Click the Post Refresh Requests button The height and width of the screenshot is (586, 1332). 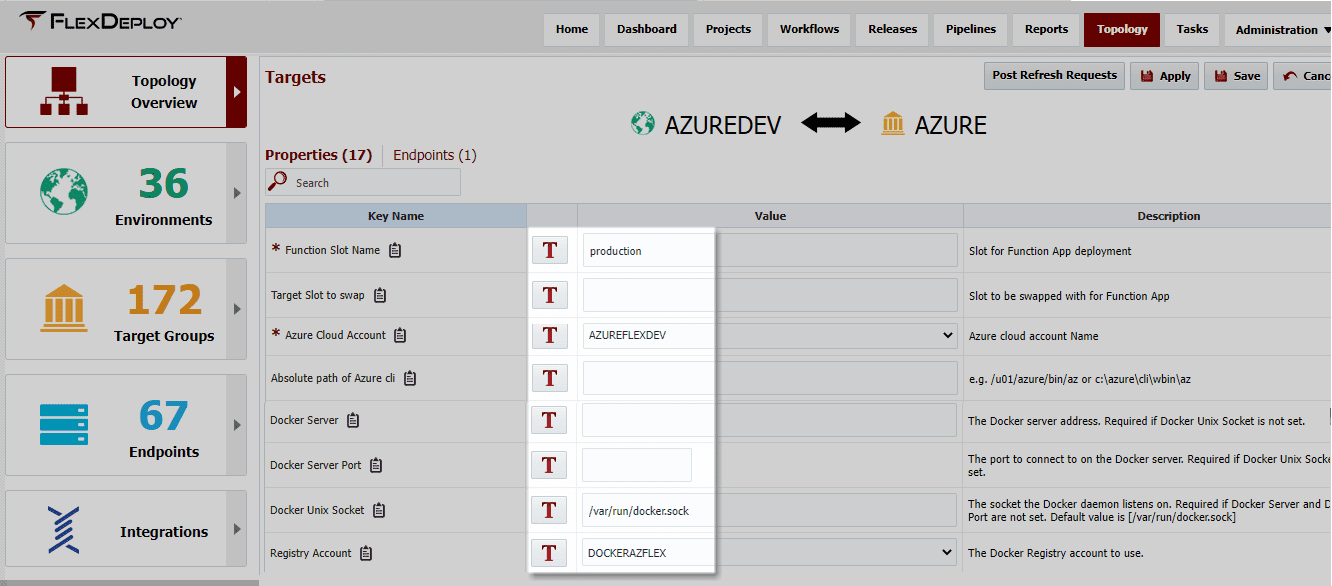(1054, 76)
